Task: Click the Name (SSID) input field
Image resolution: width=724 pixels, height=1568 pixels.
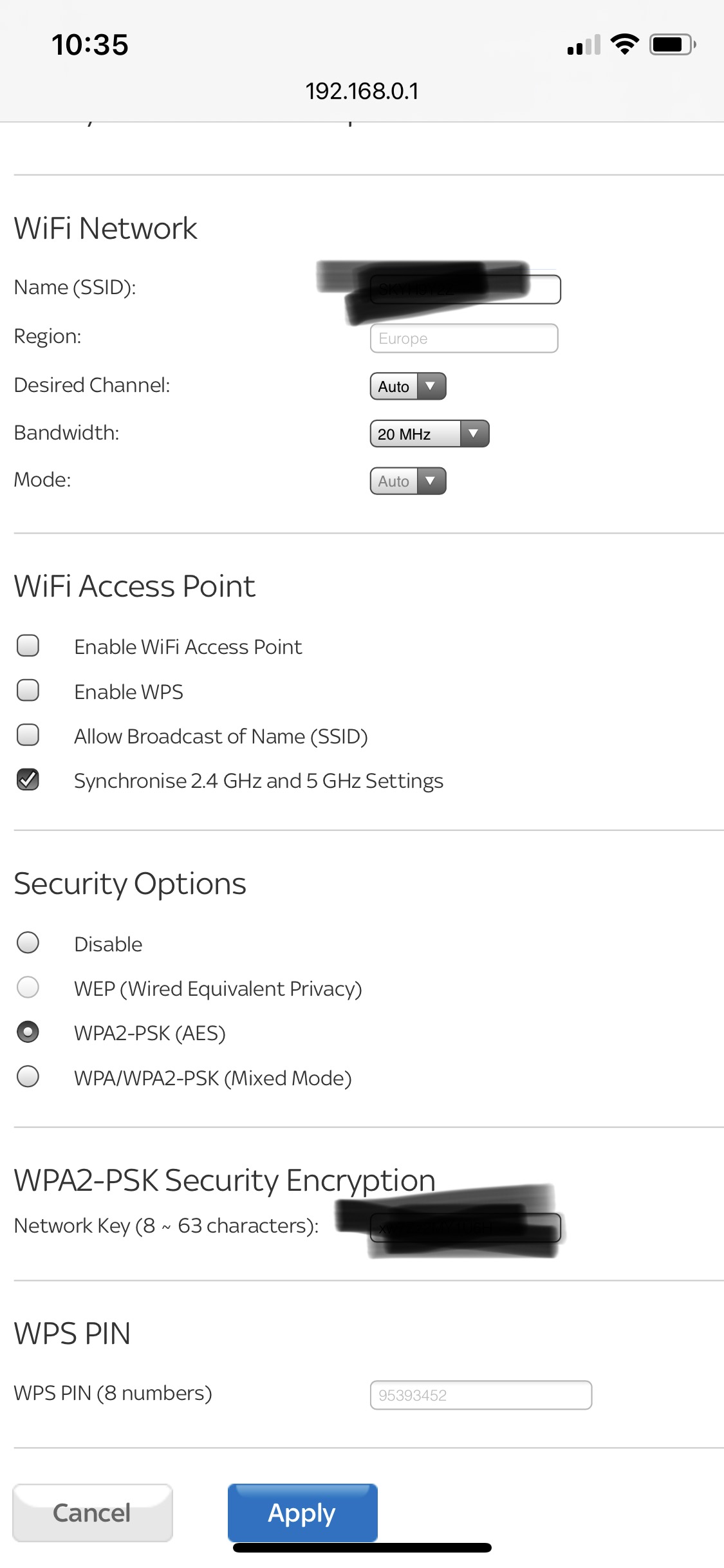Action: coord(465,289)
